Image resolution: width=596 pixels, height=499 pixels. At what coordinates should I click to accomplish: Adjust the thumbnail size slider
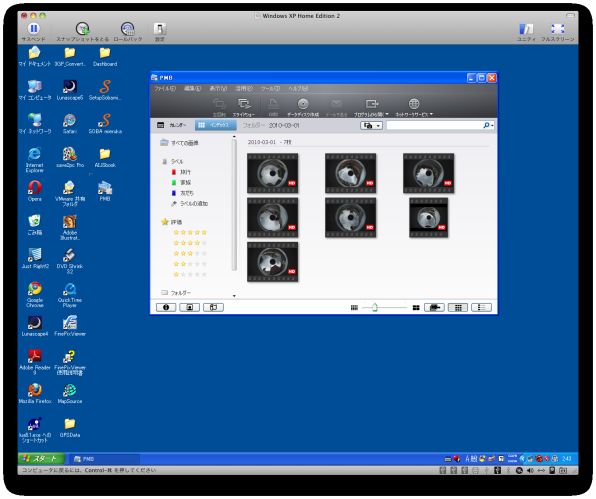375,307
